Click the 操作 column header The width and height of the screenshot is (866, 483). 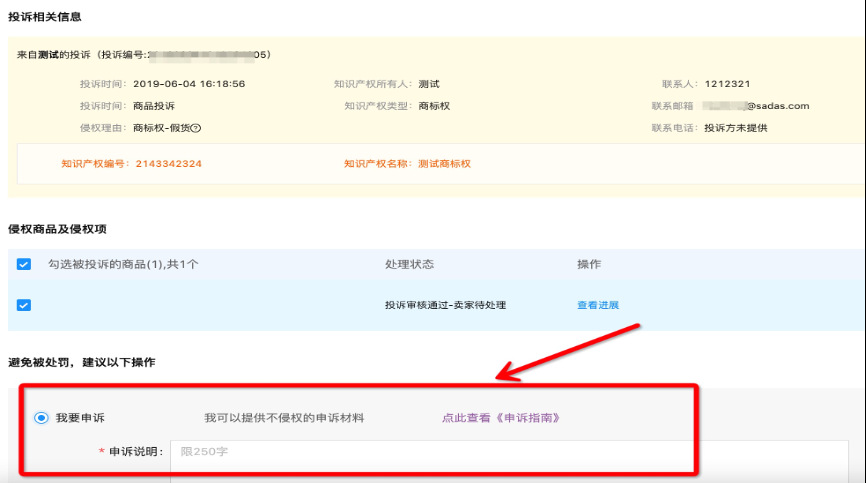click(x=589, y=264)
